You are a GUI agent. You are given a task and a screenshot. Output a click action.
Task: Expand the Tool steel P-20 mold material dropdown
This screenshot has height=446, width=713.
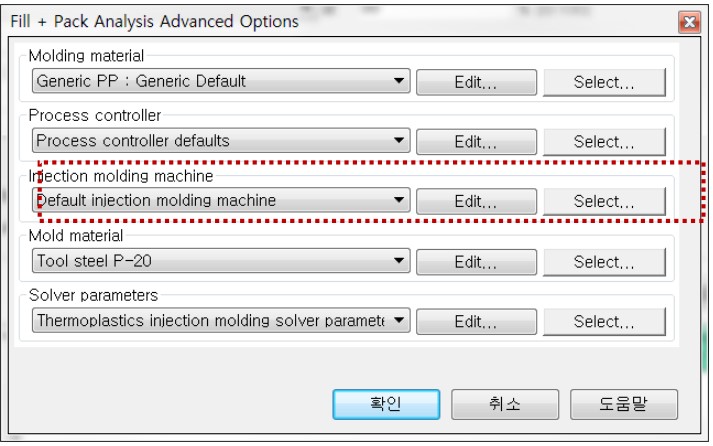click(221, 261)
